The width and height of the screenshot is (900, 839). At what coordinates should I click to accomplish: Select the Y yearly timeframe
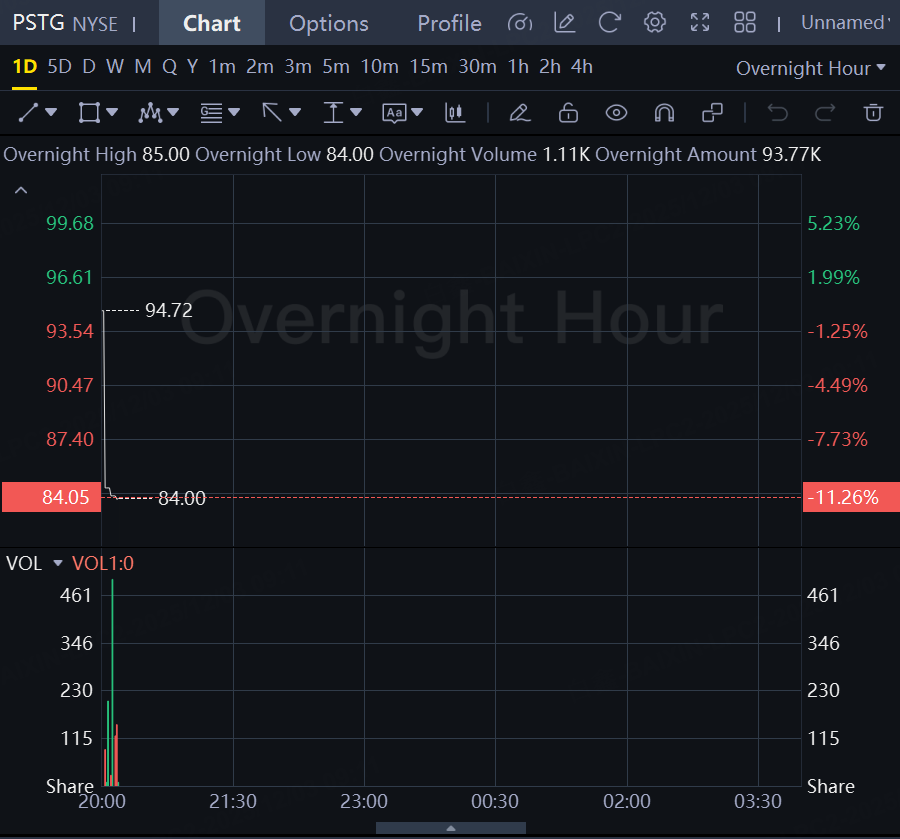coord(192,67)
